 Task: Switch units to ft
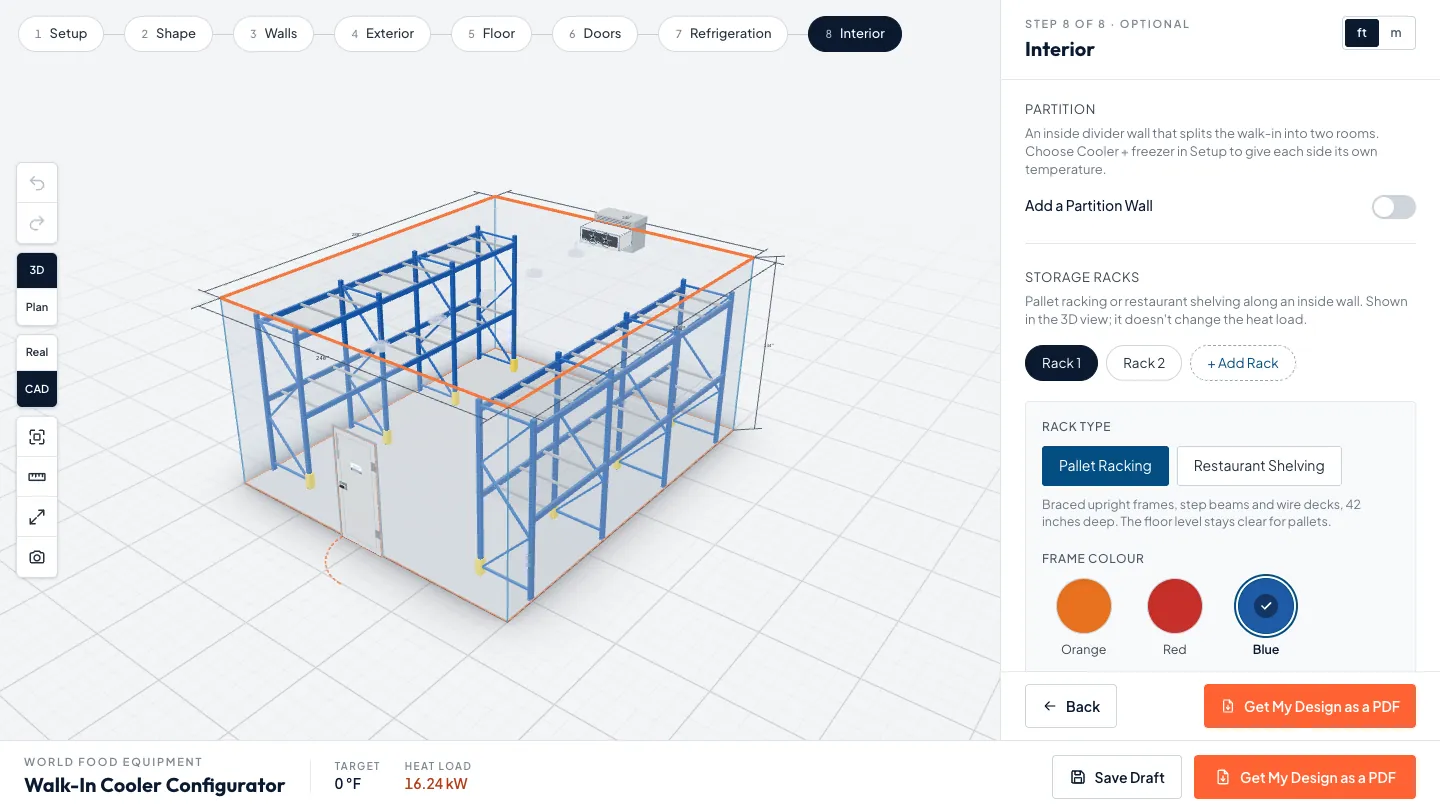click(x=1362, y=33)
